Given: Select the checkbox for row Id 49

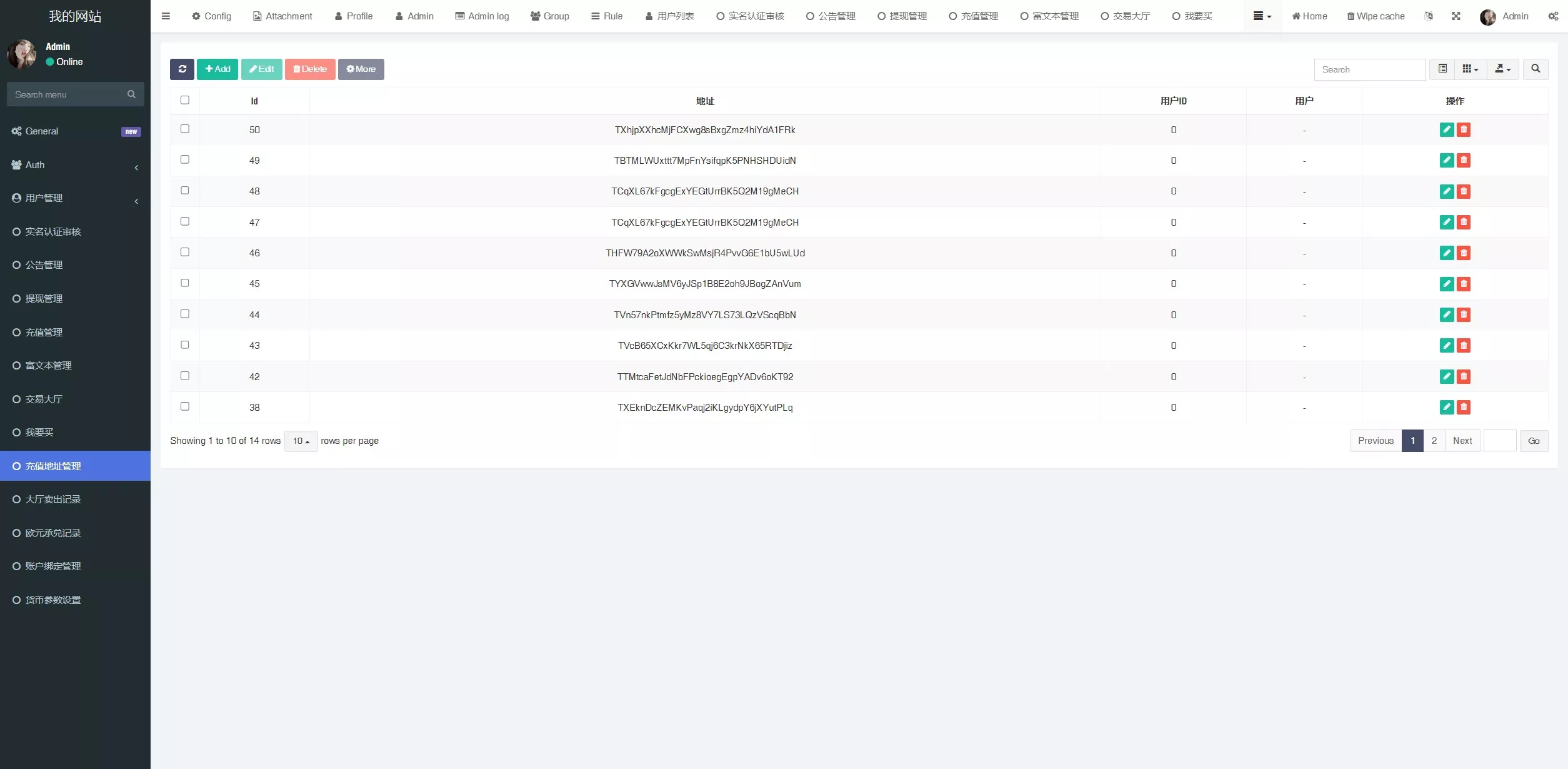Looking at the screenshot, I should click(x=185, y=160).
